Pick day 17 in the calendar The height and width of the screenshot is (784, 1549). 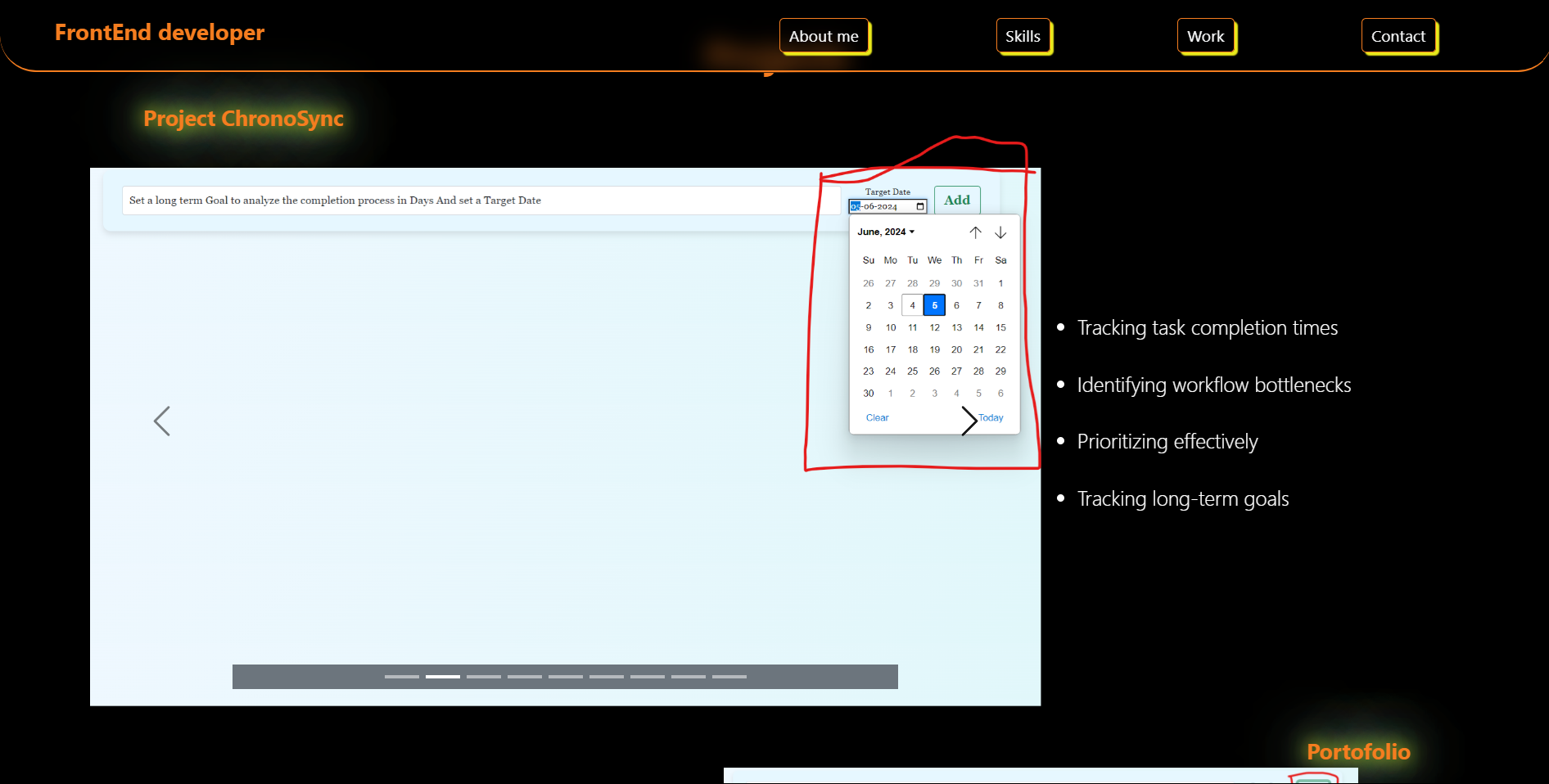[x=891, y=349]
